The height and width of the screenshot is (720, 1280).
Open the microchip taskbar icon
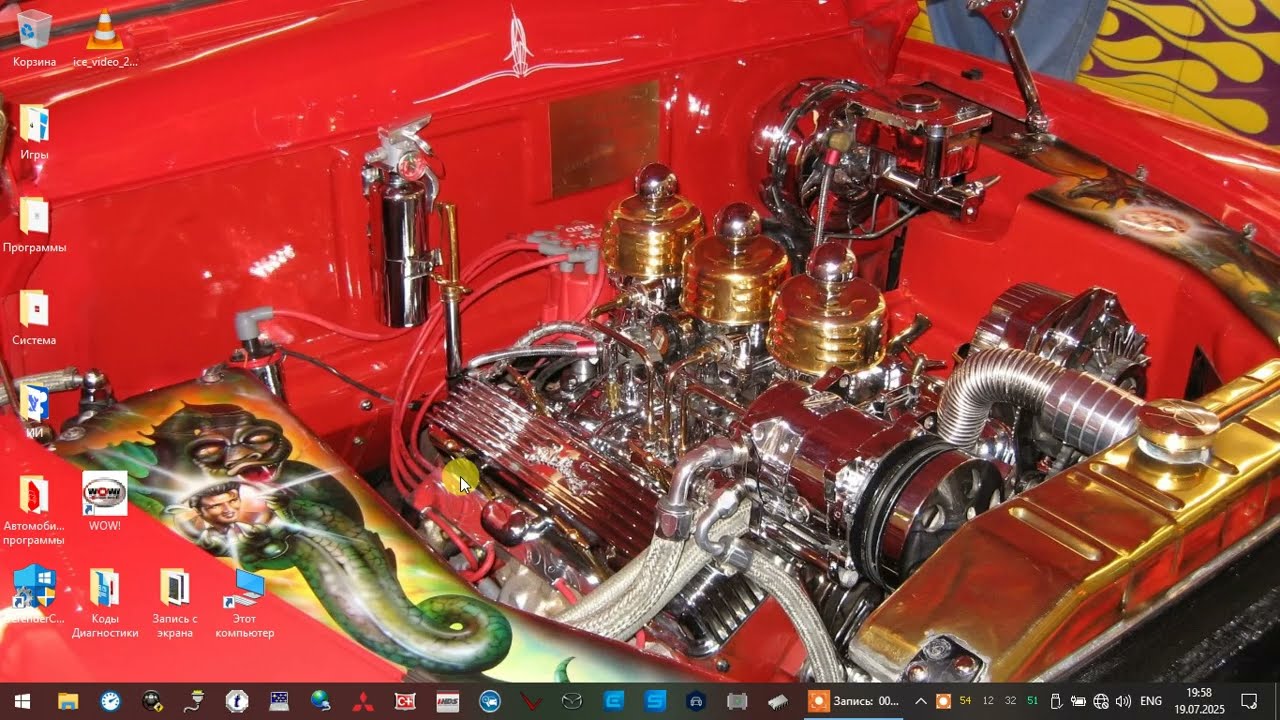(x=779, y=701)
